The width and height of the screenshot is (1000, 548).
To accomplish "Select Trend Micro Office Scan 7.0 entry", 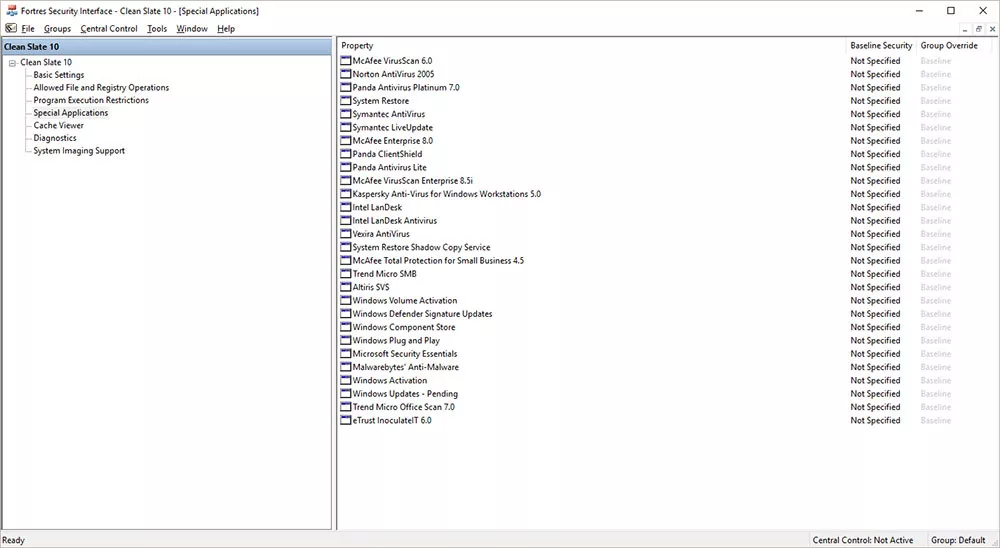I will coord(404,407).
